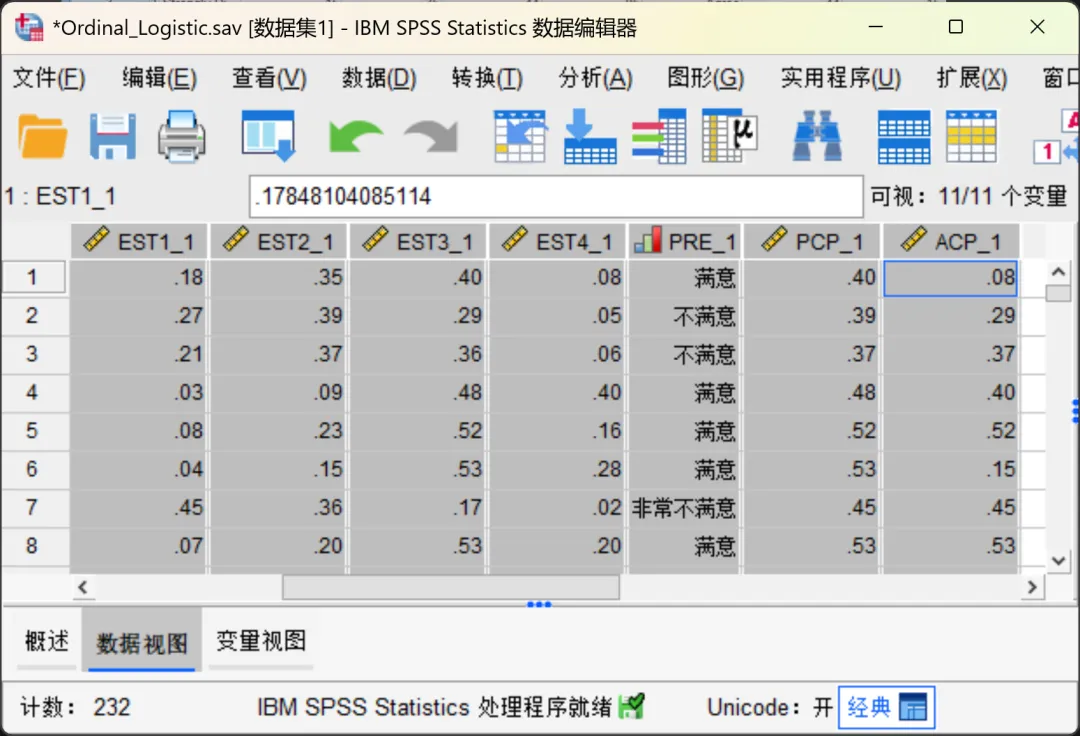
Task: Click the SPSS app icon in title bar
Action: coord(29,28)
